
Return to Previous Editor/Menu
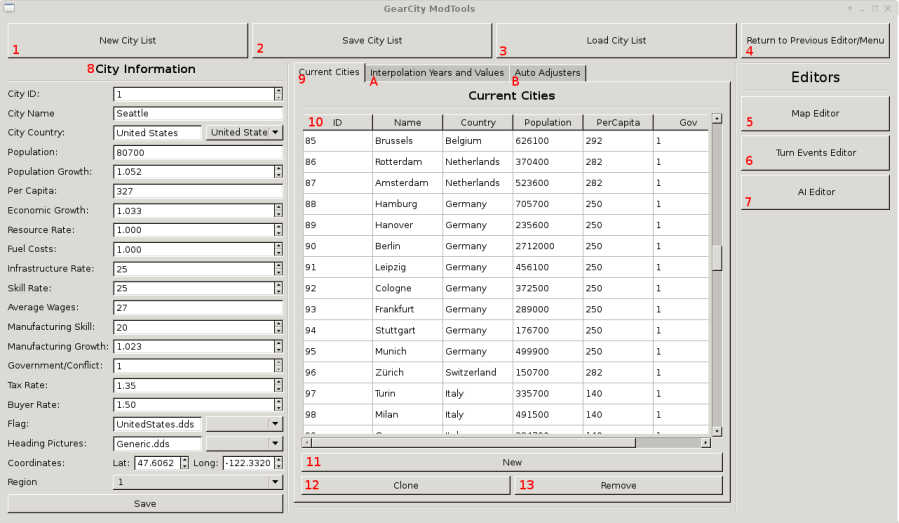814,41
